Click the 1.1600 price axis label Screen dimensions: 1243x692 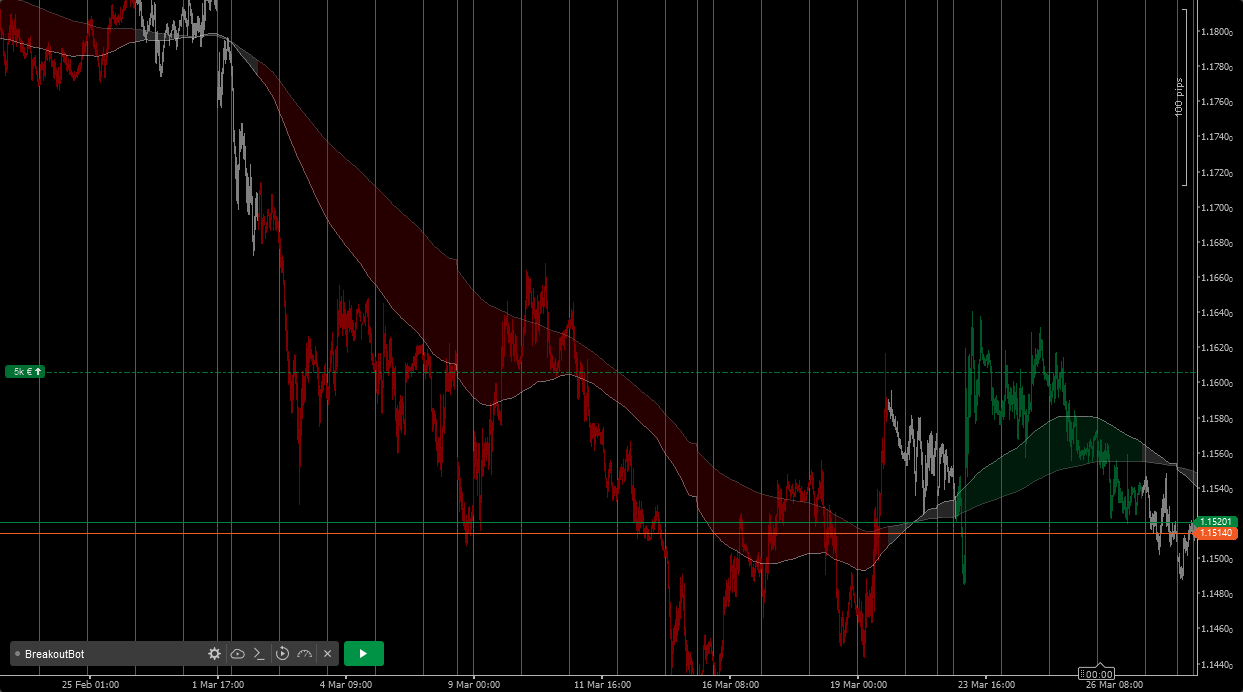(1216, 383)
